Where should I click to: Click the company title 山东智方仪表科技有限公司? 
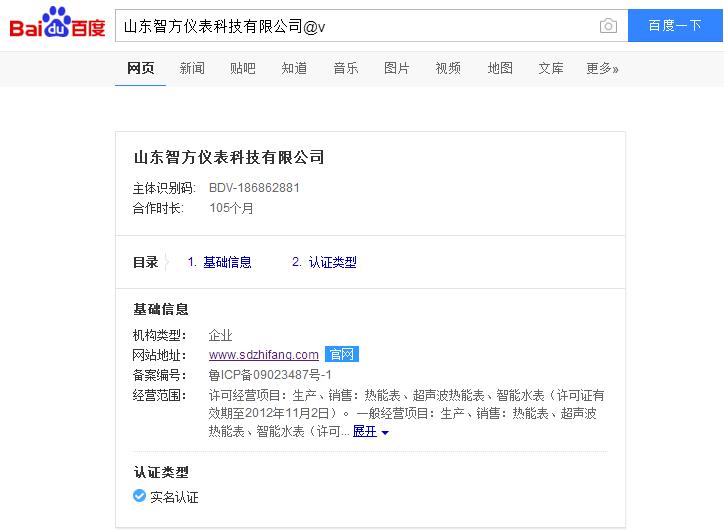(229, 157)
